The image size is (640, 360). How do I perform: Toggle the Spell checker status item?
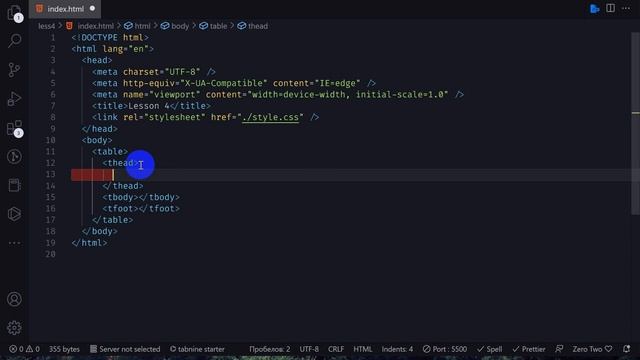(x=489, y=349)
